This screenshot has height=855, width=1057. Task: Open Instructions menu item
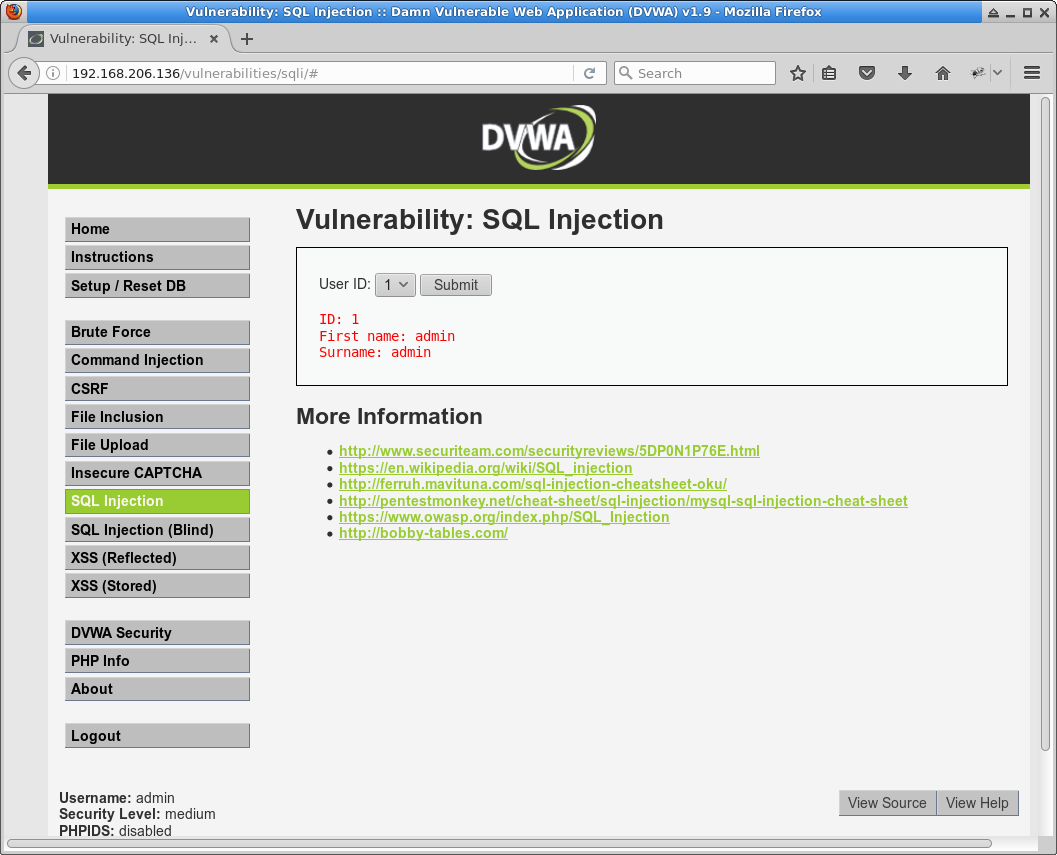(x=157, y=258)
